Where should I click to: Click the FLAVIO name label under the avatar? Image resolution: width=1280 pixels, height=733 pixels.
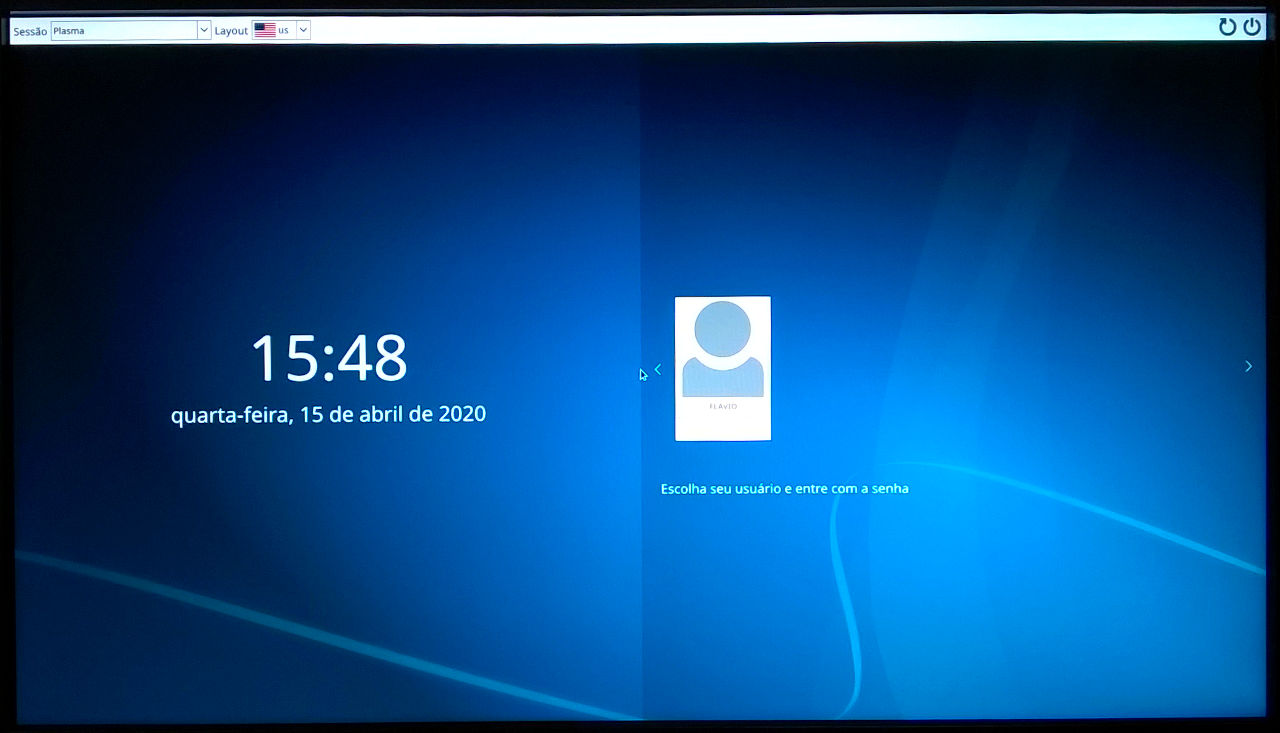tap(722, 407)
